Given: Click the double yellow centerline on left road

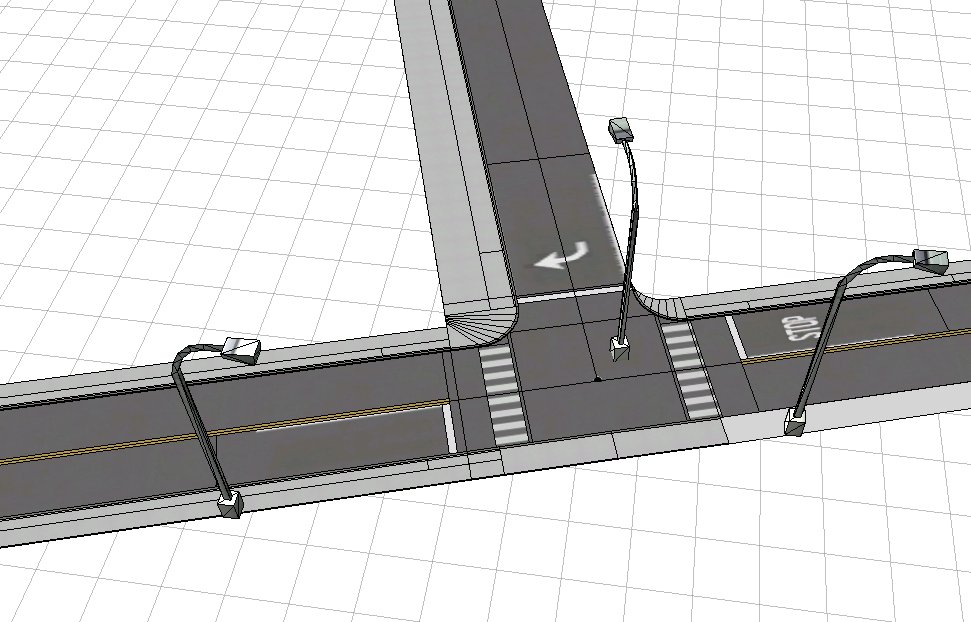Looking at the screenshot, I should [223, 431].
